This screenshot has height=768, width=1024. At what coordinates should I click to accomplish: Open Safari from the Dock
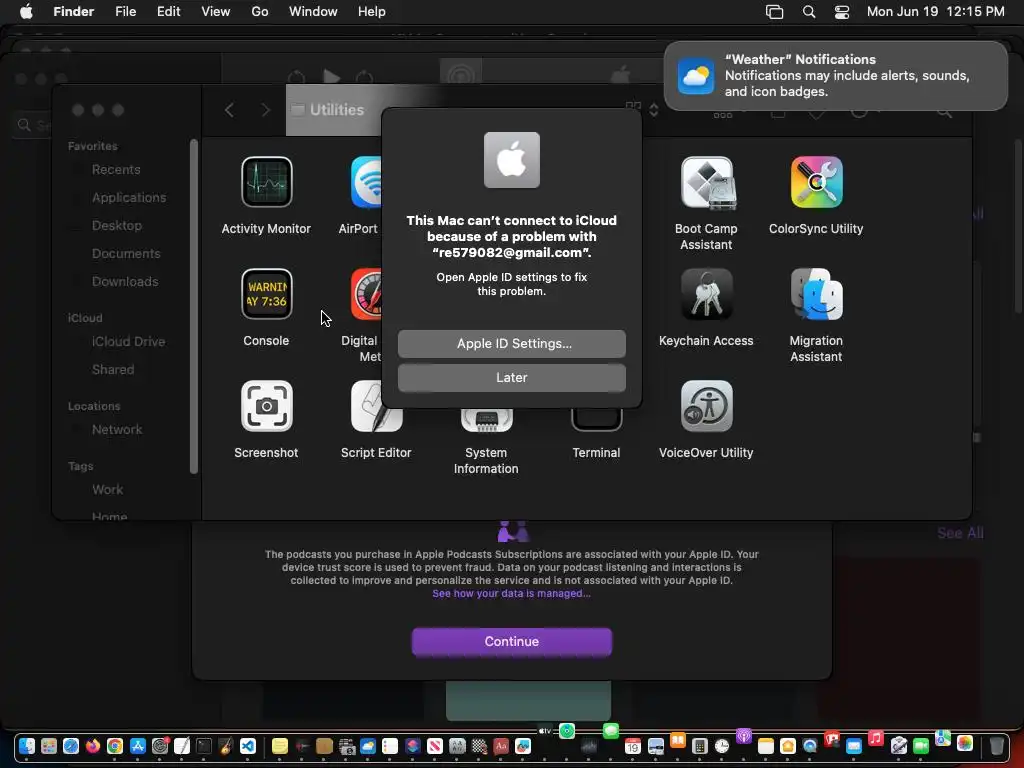(x=71, y=746)
